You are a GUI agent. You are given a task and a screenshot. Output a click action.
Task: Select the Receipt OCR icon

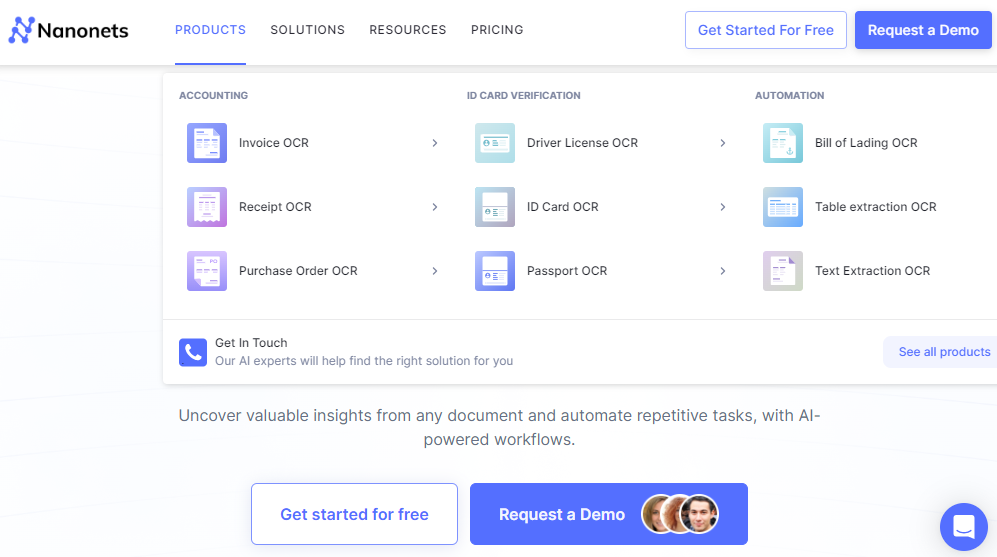pos(207,207)
